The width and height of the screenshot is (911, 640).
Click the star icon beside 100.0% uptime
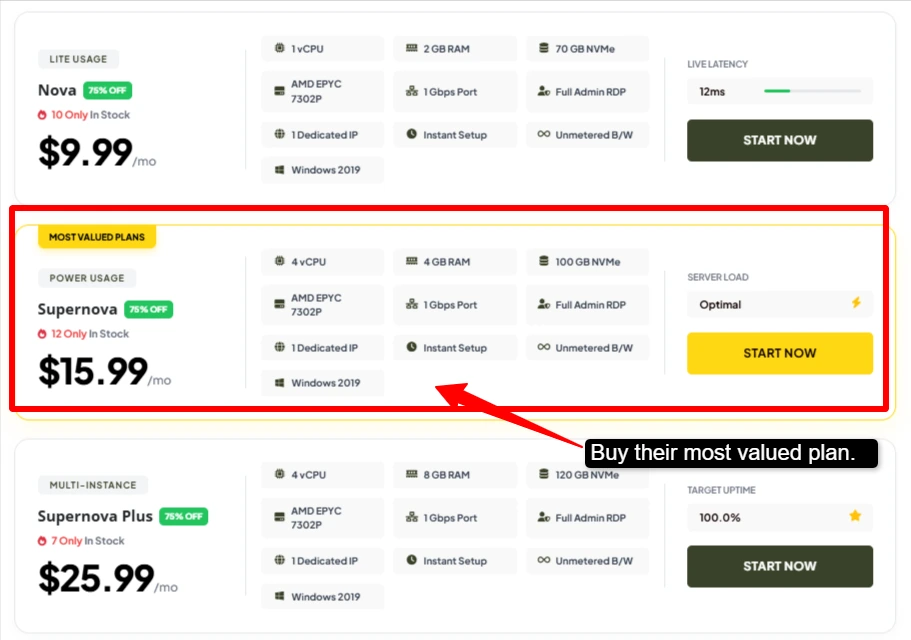[x=855, y=516]
